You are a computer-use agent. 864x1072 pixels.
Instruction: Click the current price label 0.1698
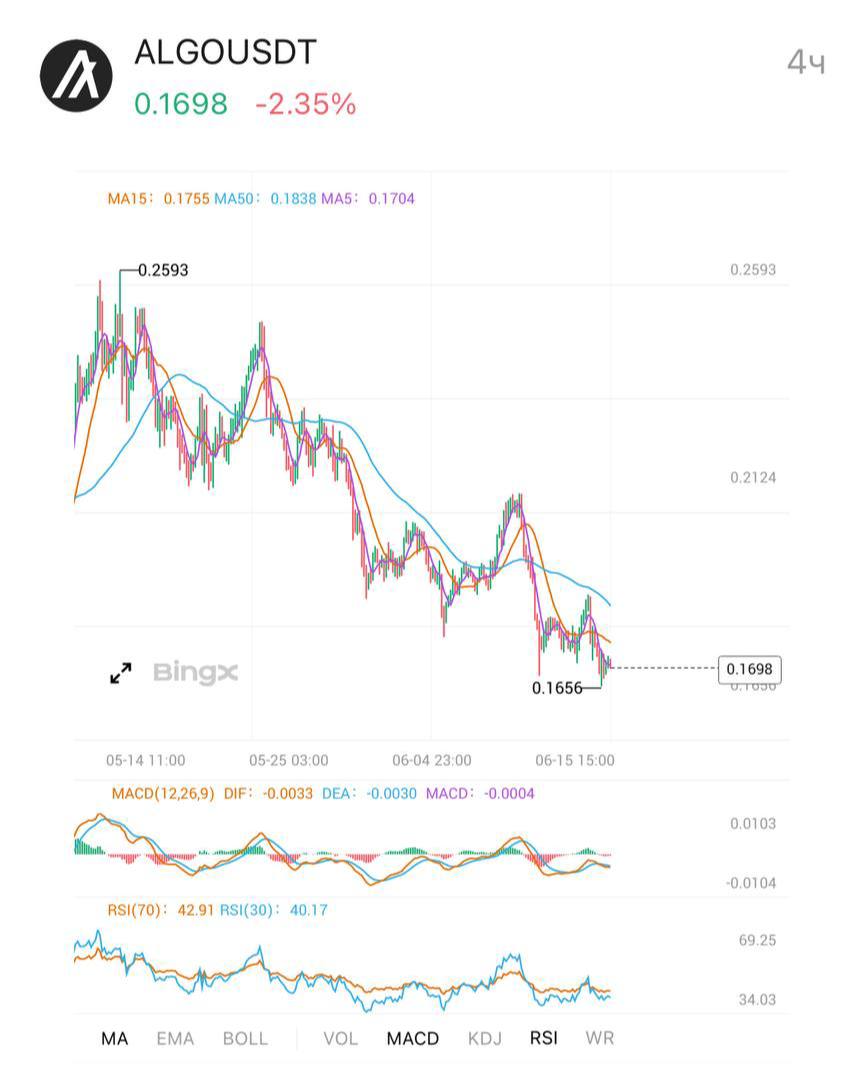[x=749, y=669]
